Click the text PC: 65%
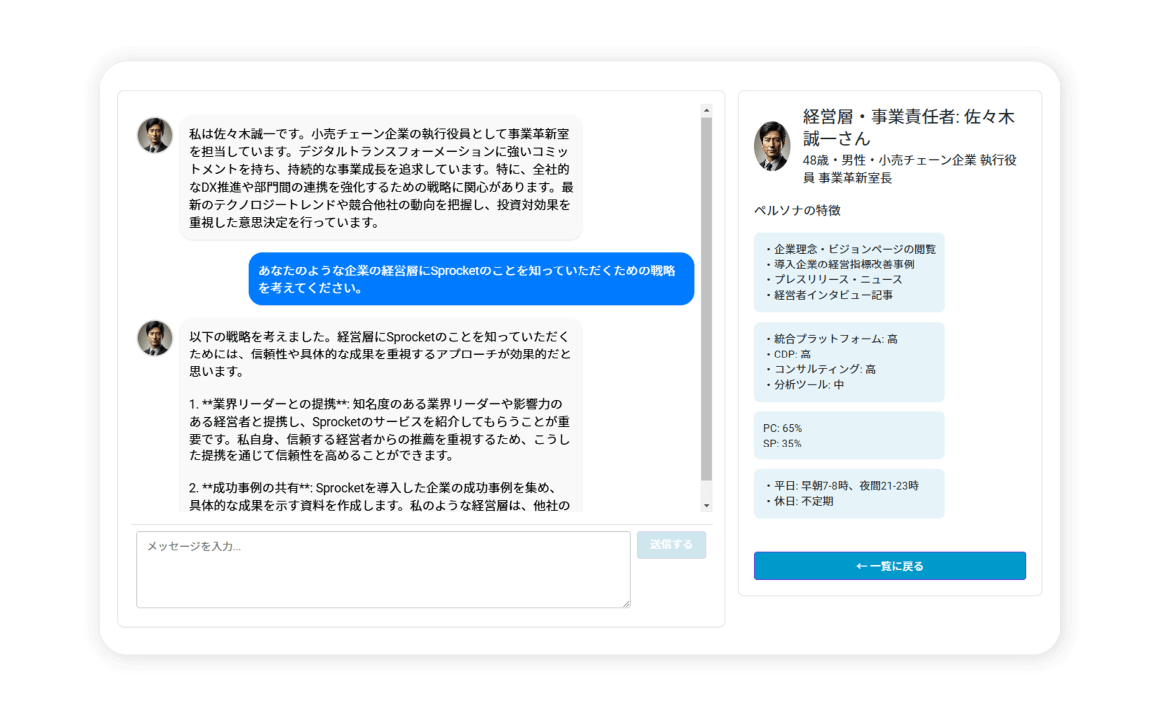1160x716 pixels. click(782, 428)
